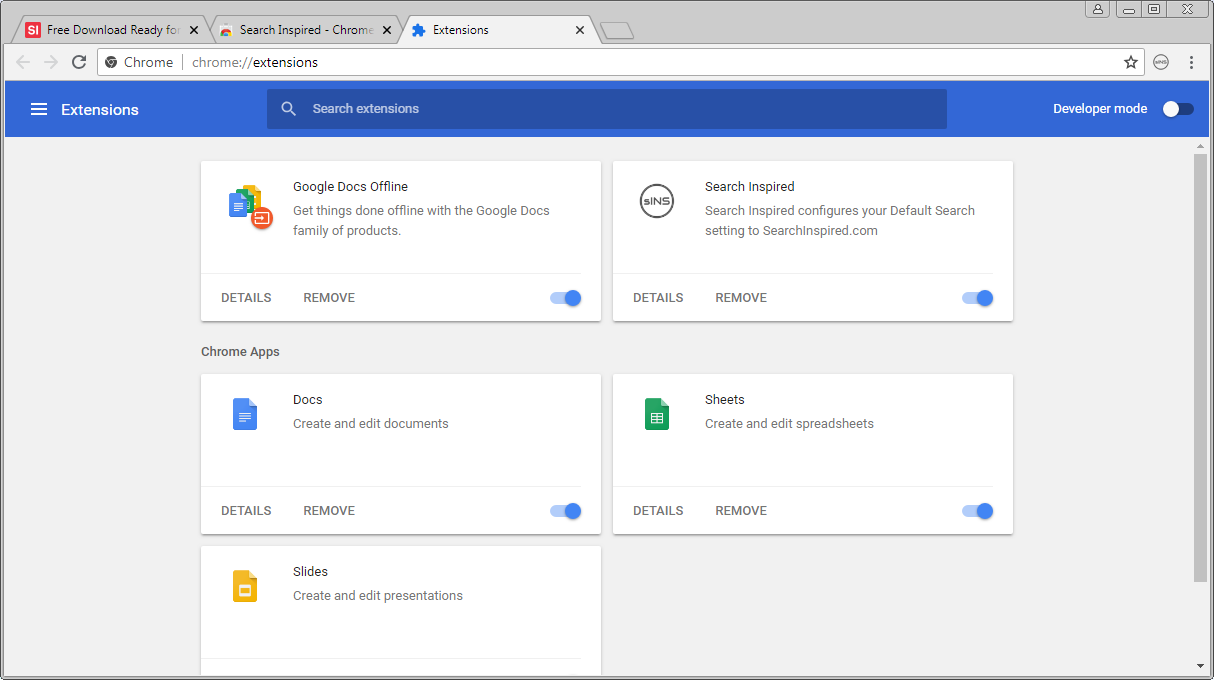Close the Search Inspired tab

pyautogui.click(x=387, y=30)
